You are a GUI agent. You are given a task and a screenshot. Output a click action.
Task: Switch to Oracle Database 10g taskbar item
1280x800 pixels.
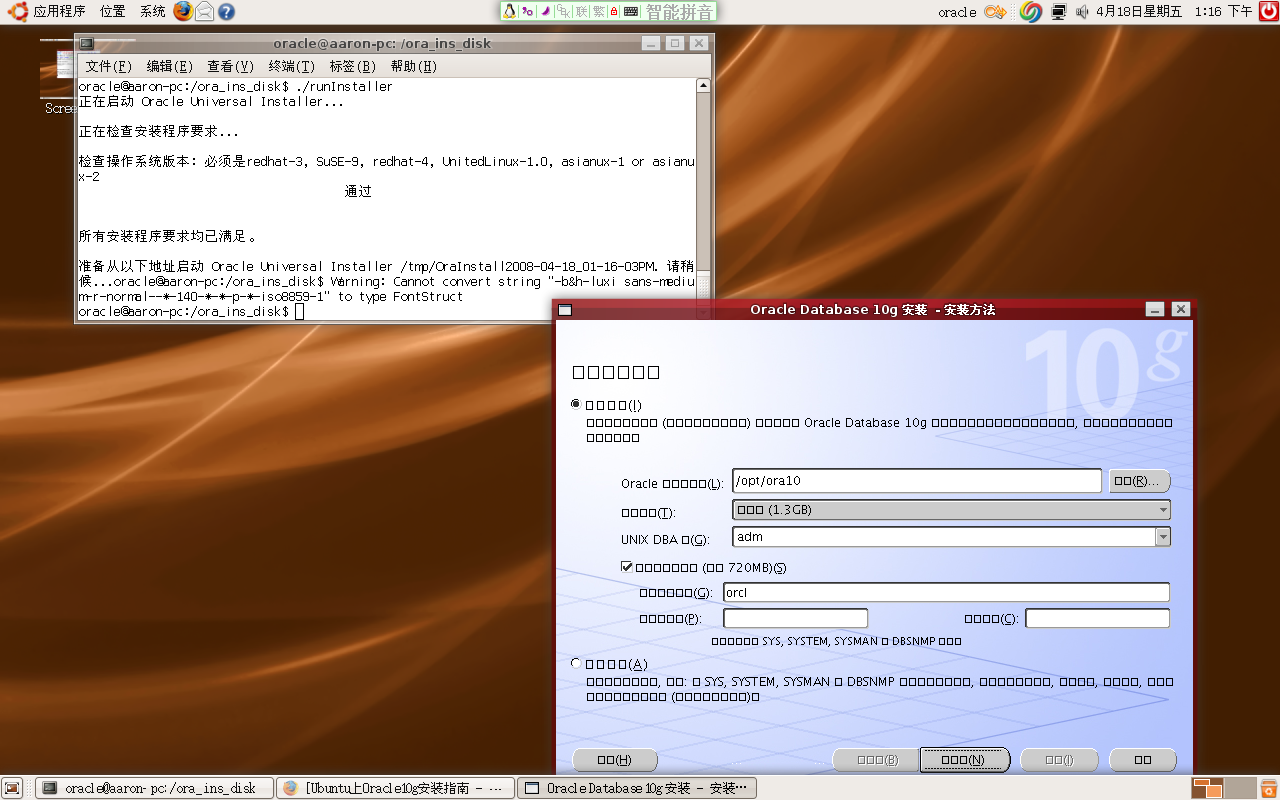click(x=637, y=788)
